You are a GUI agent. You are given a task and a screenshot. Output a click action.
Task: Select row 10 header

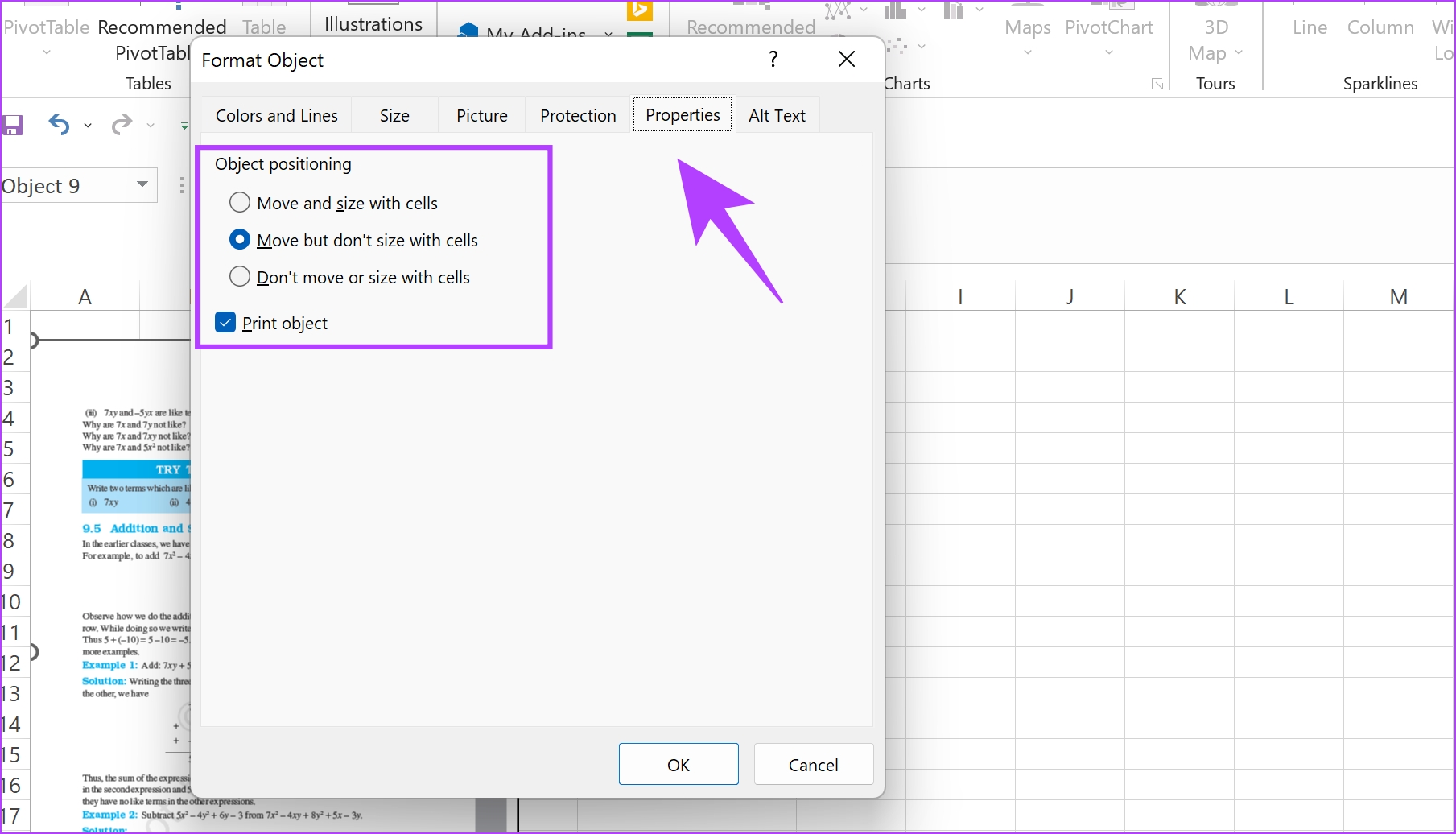[x=14, y=601]
